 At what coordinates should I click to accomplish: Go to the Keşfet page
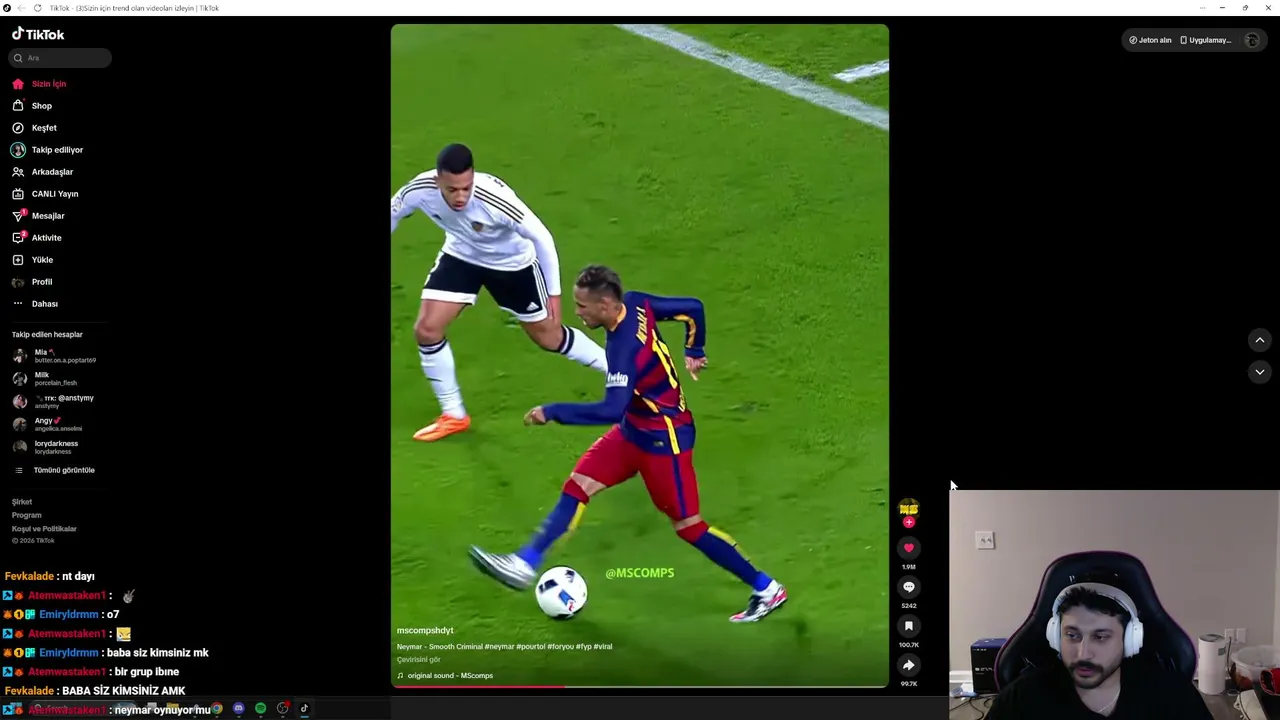[44, 128]
